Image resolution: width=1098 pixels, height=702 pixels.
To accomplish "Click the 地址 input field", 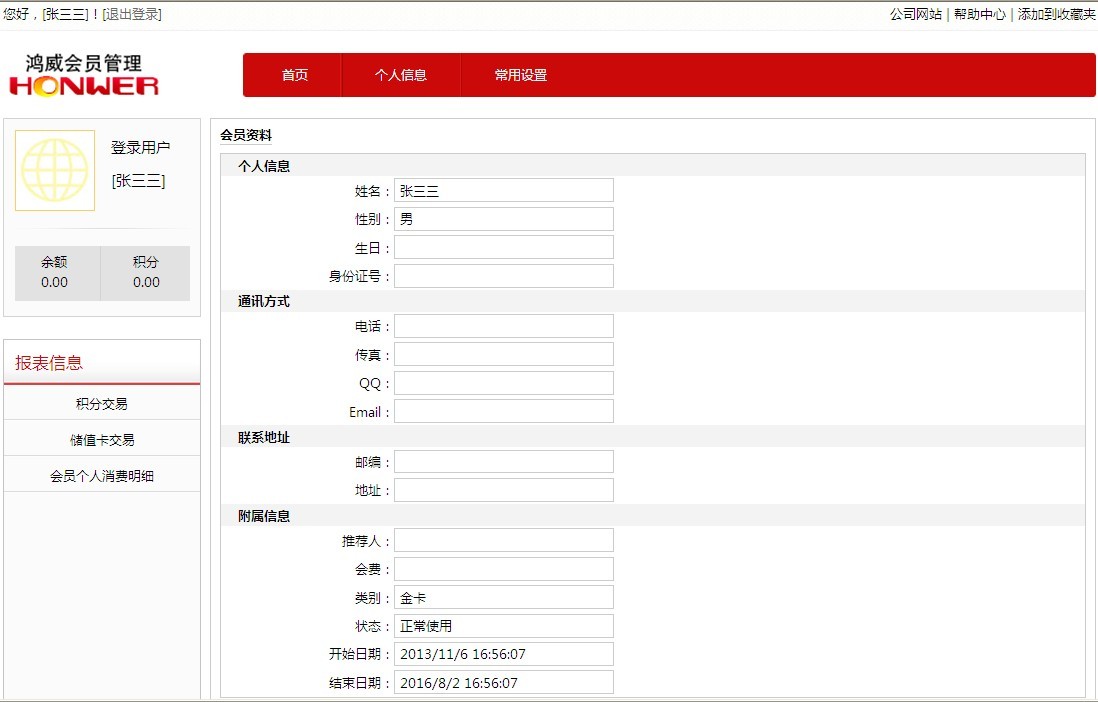I will pyautogui.click(x=503, y=490).
